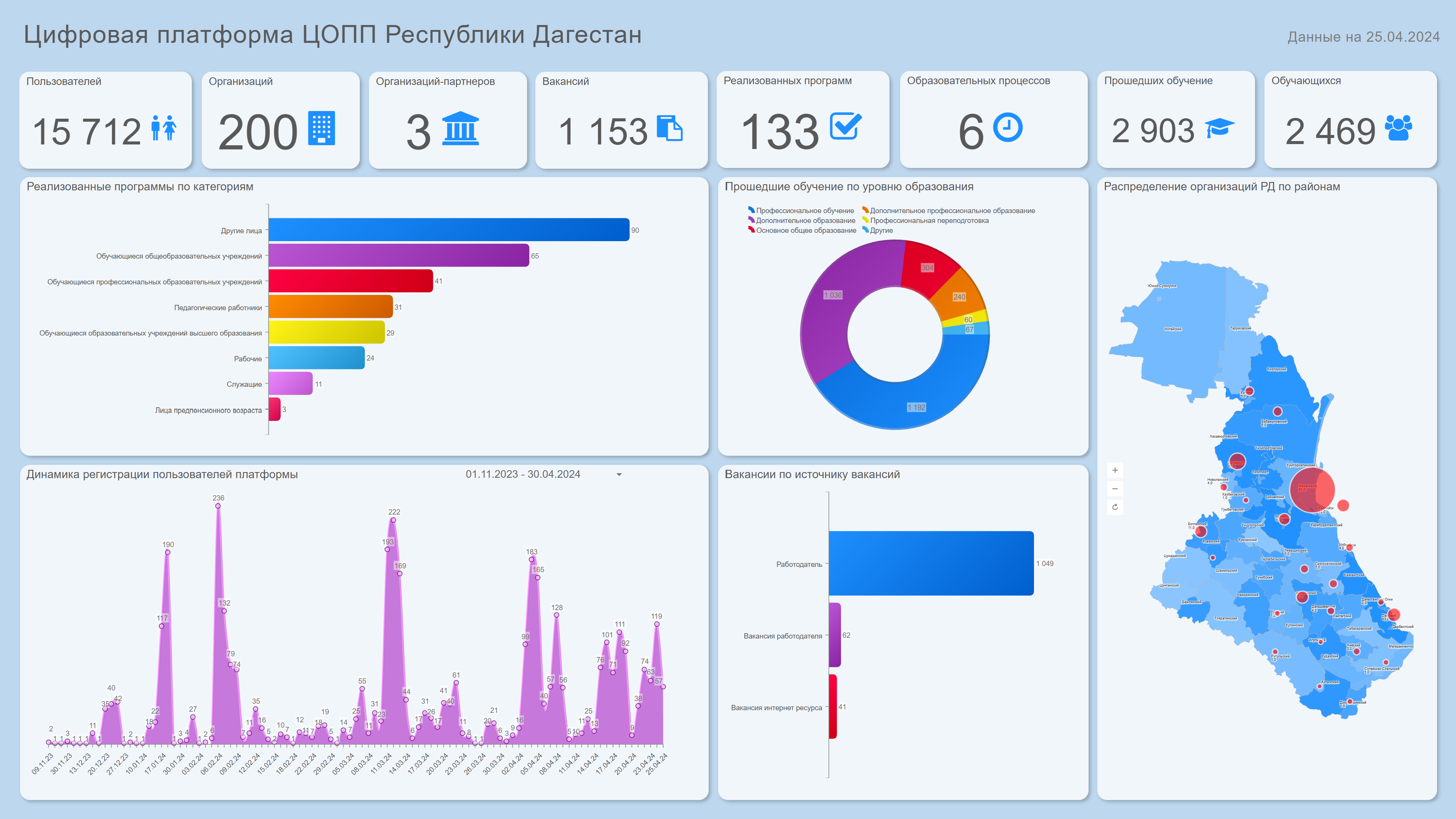
Task: Click the graduation cap icon
Action: (1219, 127)
